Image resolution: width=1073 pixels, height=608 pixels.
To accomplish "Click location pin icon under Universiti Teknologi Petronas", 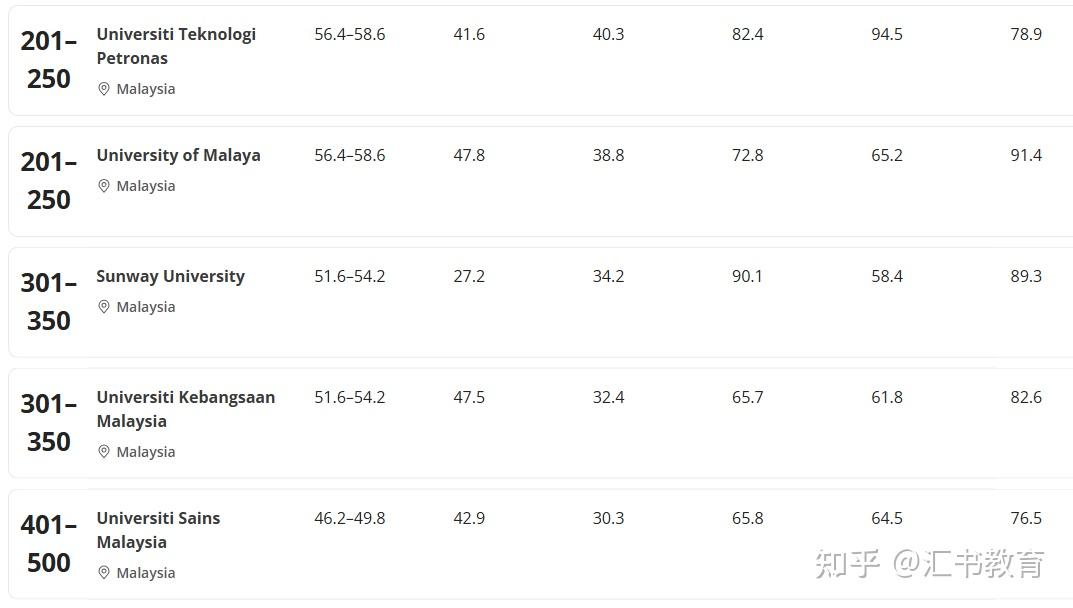I will [x=103, y=89].
